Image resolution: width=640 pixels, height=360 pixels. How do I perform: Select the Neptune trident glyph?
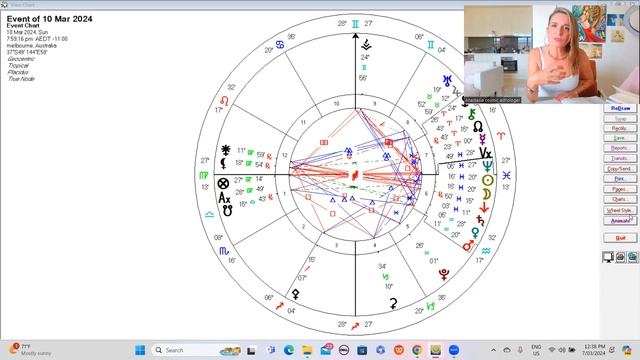[487, 166]
